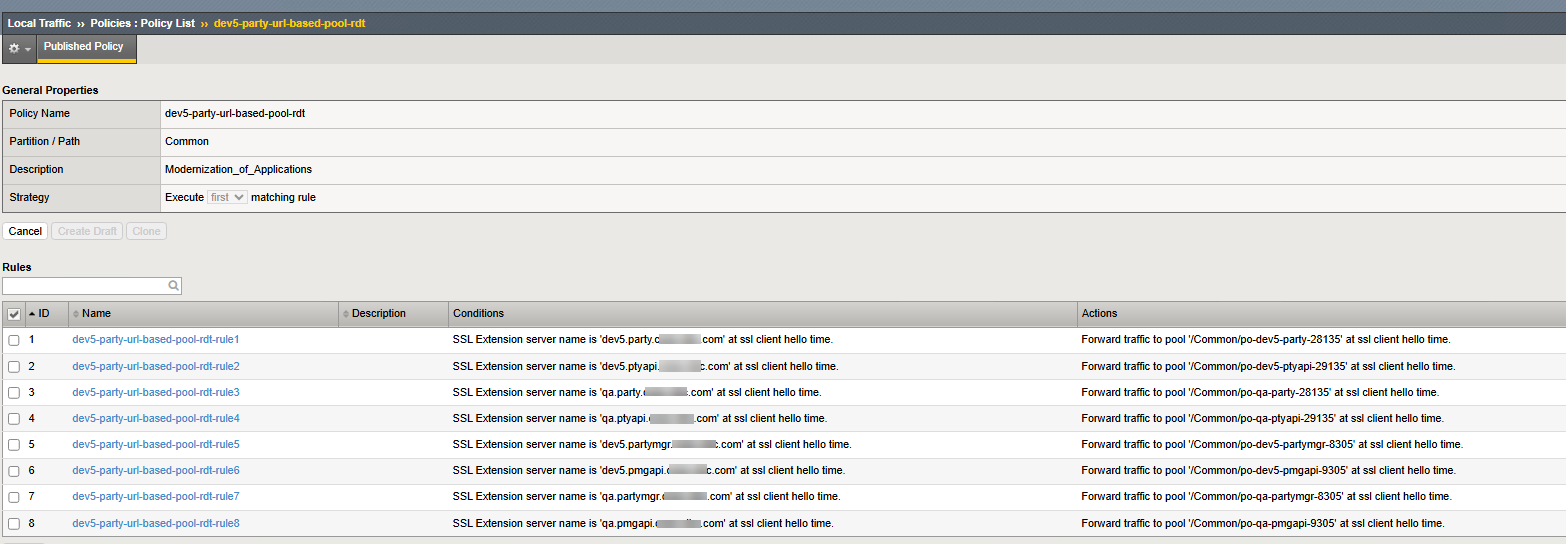Sort rules by ID column arrow
1566x544 pixels.
pyautogui.click(x=32, y=314)
